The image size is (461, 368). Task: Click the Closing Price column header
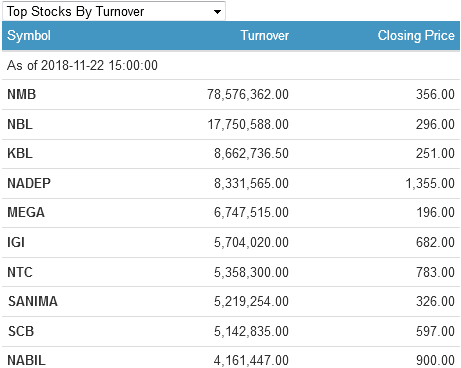click(416, 35)
